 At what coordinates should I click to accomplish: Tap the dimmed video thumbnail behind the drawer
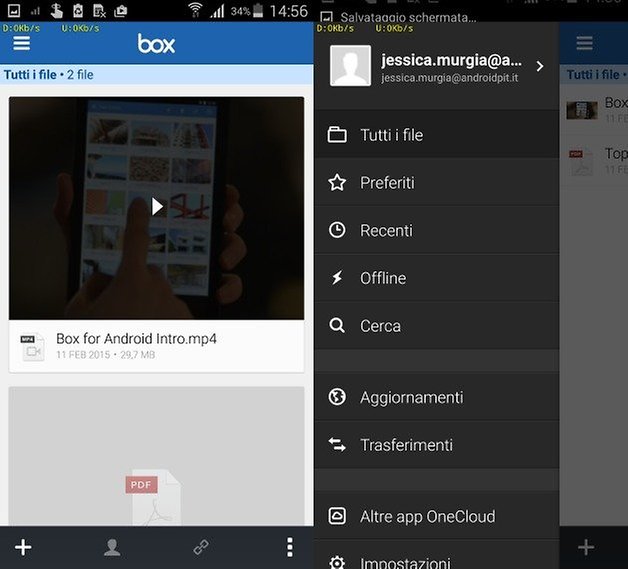[582, 110]
